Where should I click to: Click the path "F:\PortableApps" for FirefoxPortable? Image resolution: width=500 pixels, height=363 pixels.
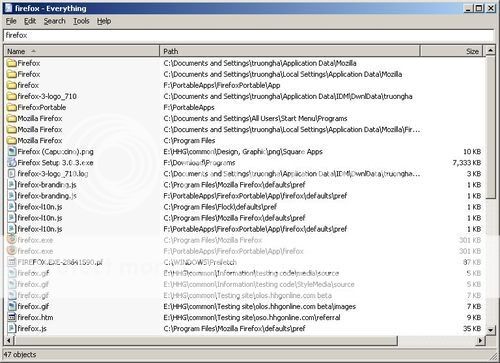[189, 107]
